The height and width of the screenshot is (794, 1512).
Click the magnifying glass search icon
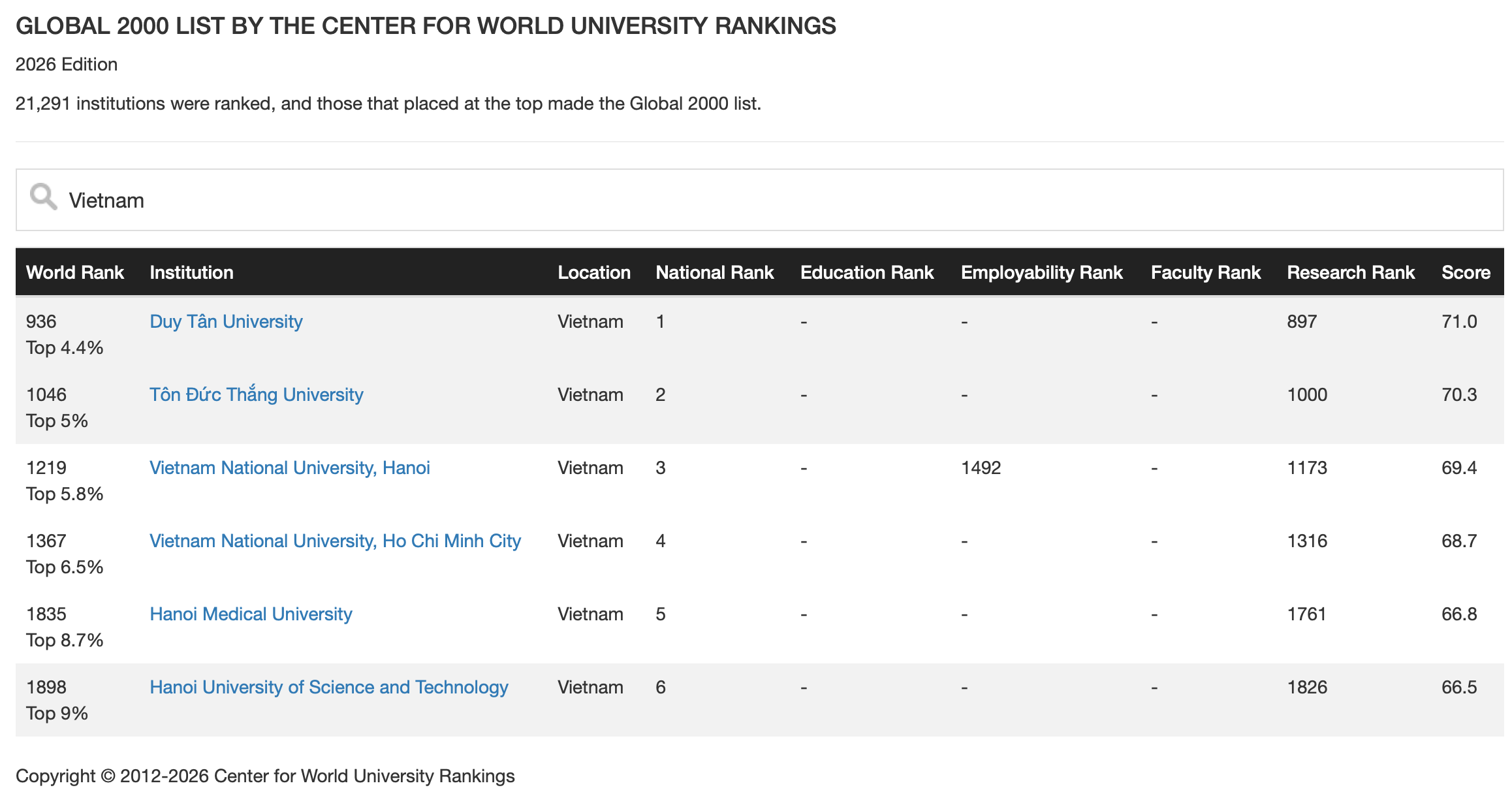(44, 197)
